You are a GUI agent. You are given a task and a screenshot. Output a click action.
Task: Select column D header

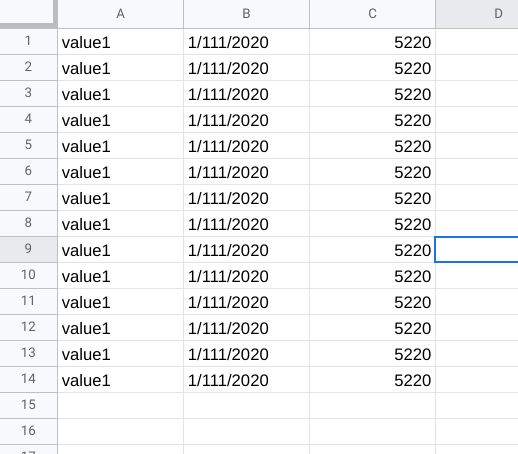click(477, 14)
